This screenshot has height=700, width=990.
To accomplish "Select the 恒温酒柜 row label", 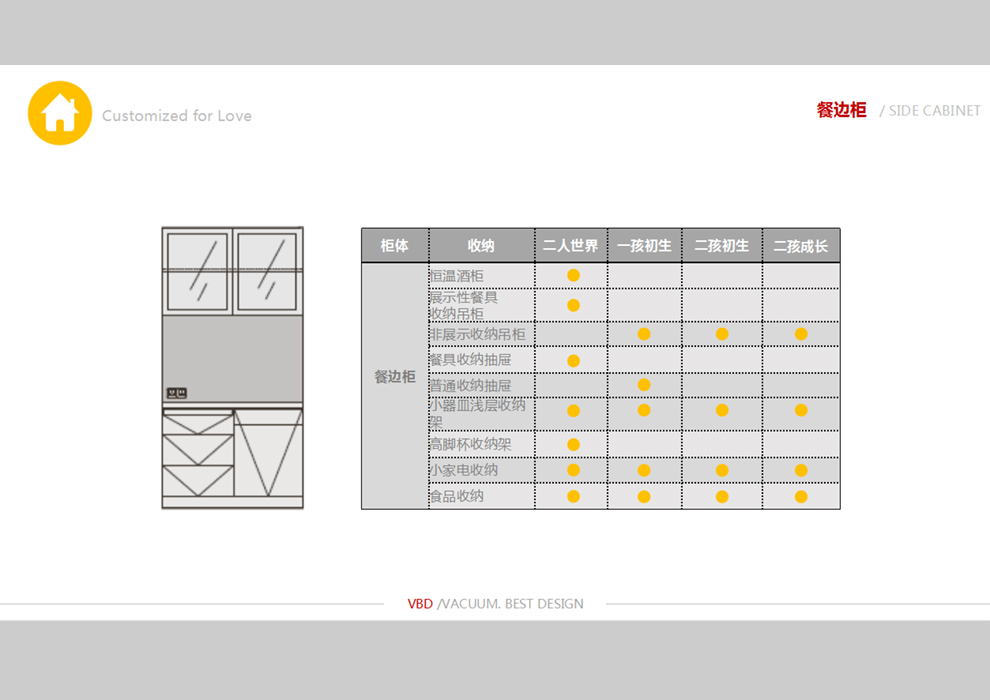I will (456, 276).
